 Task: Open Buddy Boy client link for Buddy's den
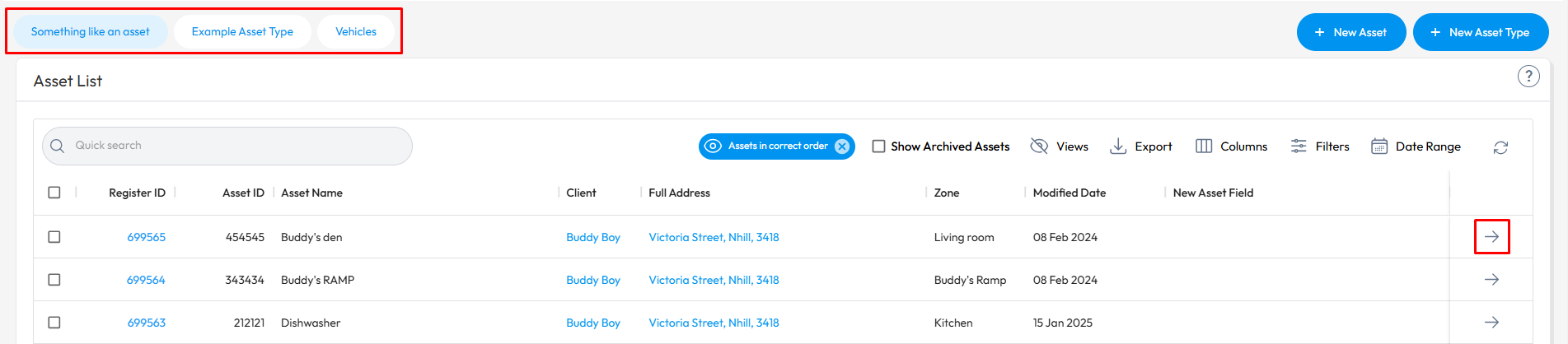(x=593, y=237)
